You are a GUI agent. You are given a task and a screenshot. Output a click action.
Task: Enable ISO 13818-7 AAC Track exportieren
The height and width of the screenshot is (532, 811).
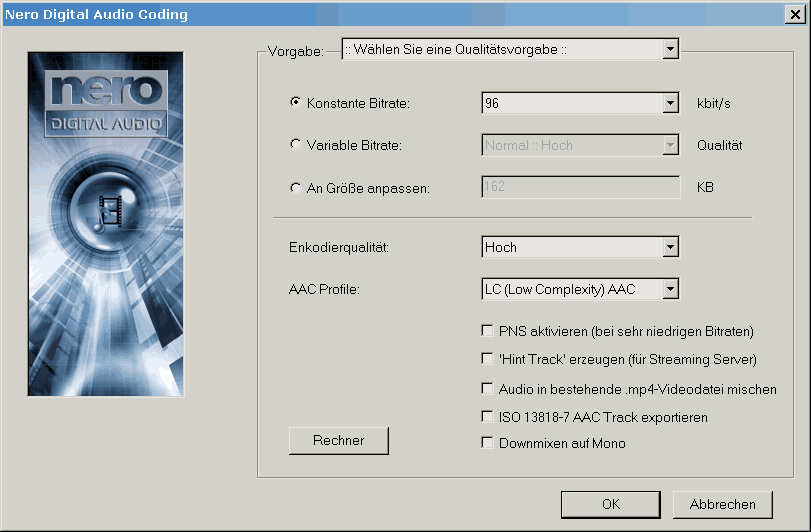(488, 416)
